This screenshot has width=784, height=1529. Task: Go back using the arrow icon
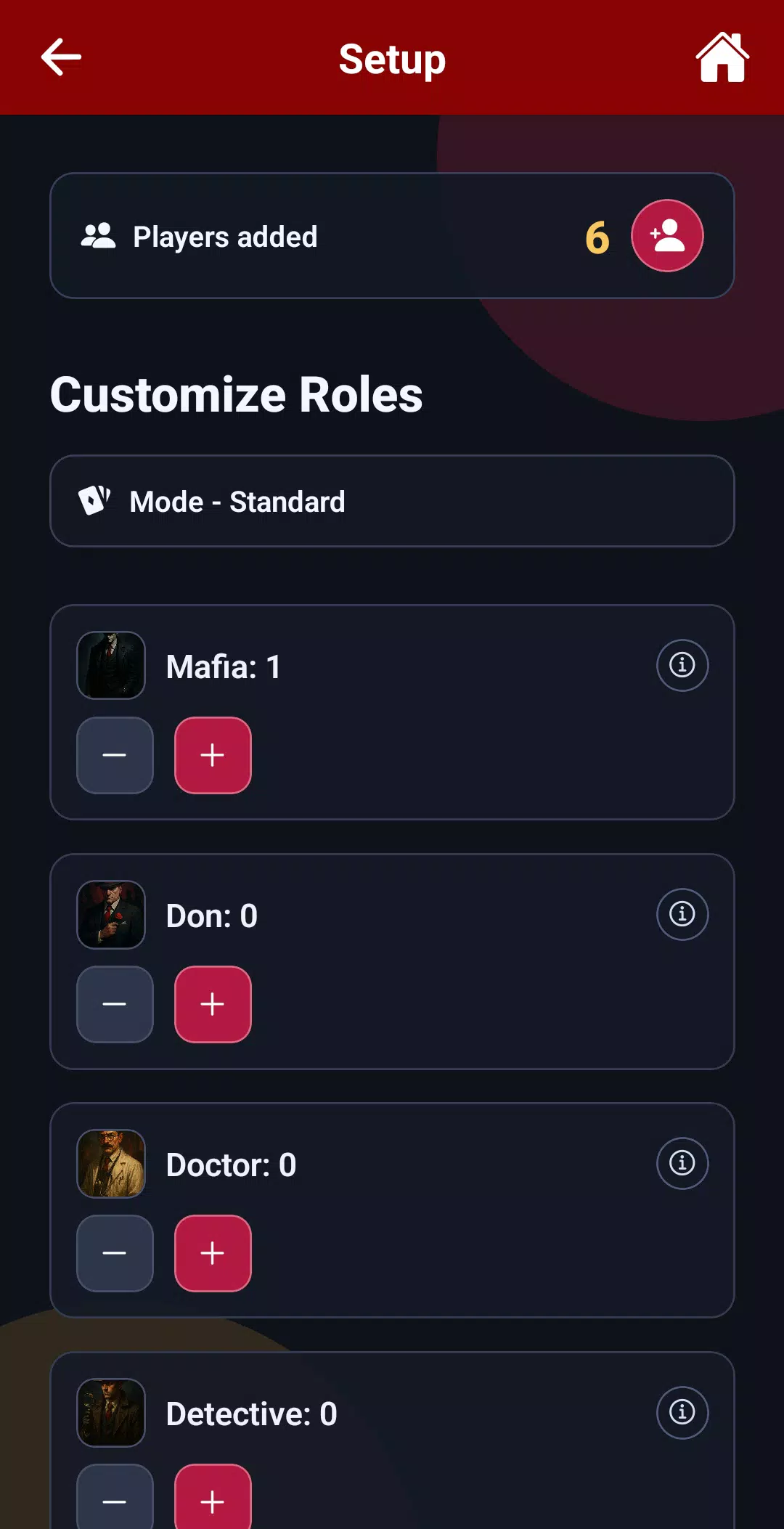point(61,57)
